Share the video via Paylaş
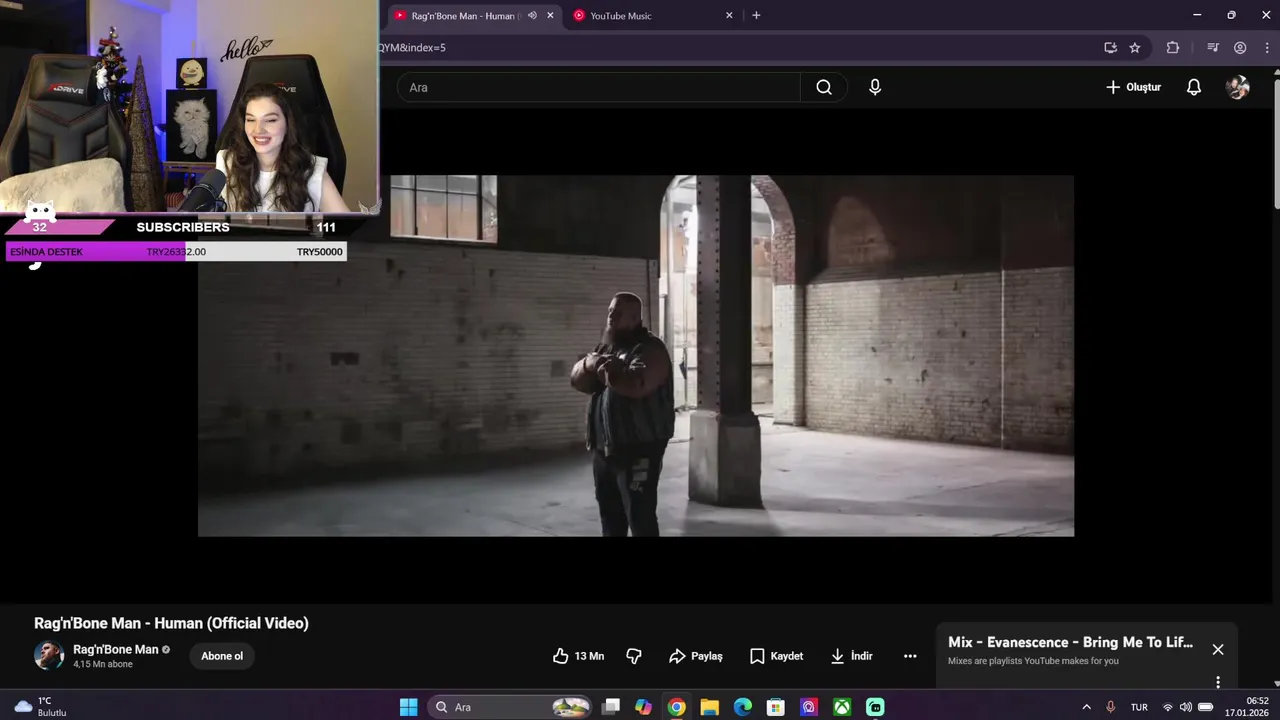 [696, 656]
